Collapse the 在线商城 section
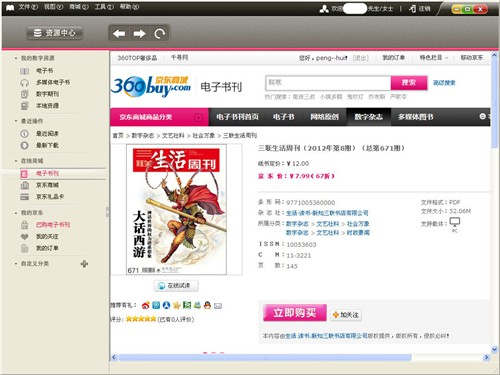 tap(16, 161)
